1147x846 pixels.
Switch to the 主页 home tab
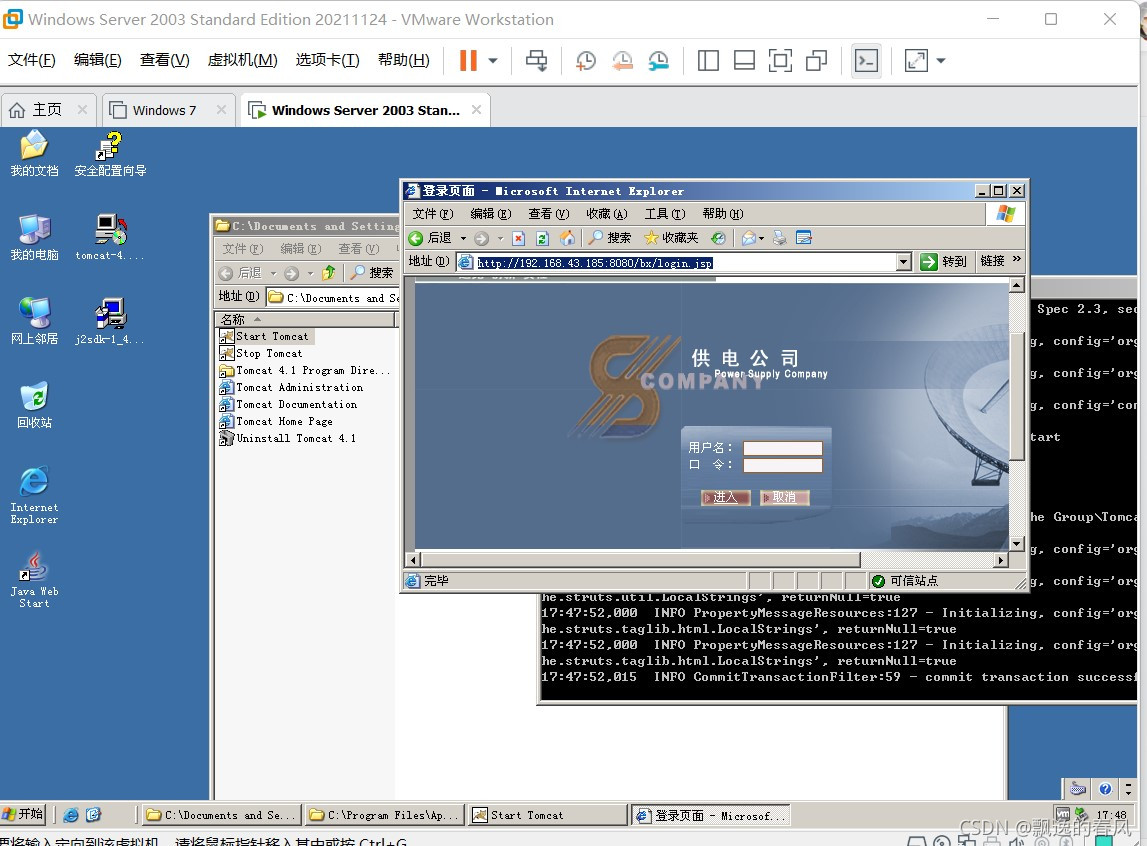[47, 110]
